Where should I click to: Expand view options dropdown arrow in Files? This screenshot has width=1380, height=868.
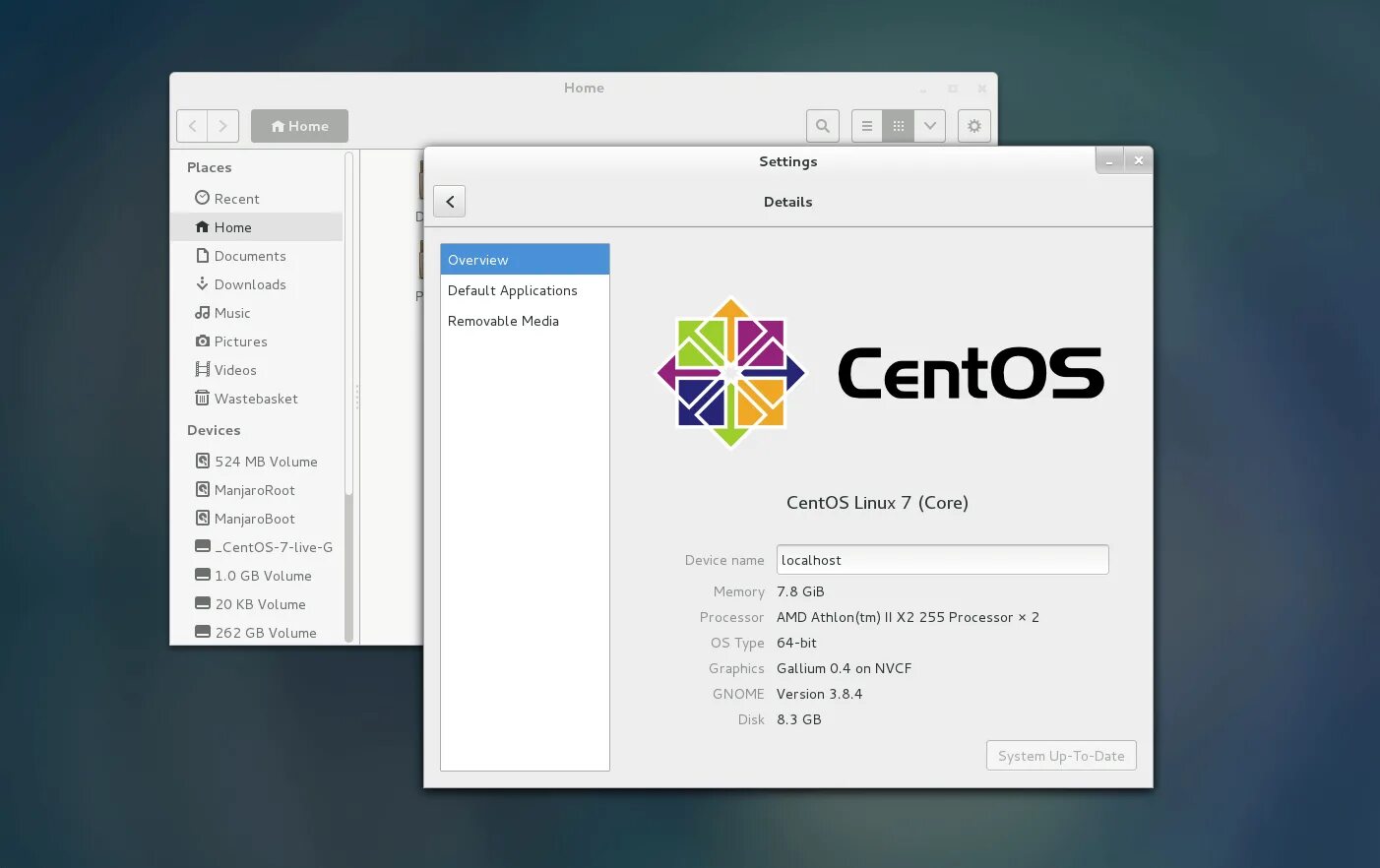[x=930, y=126]
